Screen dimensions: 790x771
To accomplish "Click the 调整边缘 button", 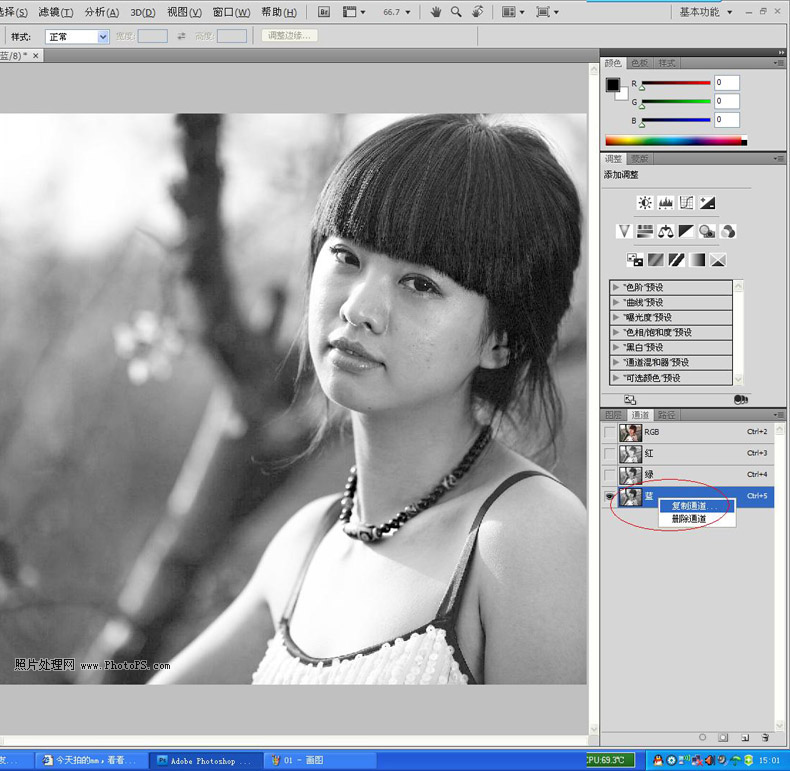I will [x=289, y=35].
